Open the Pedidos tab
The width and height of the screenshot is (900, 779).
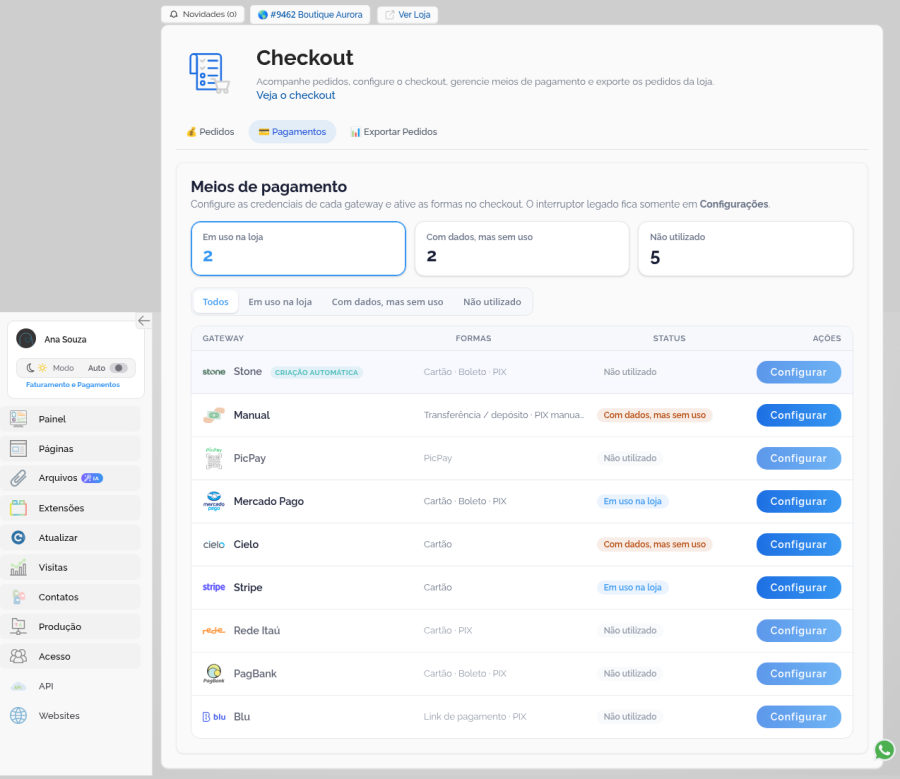pyautogui.click(x=210, y=132)
